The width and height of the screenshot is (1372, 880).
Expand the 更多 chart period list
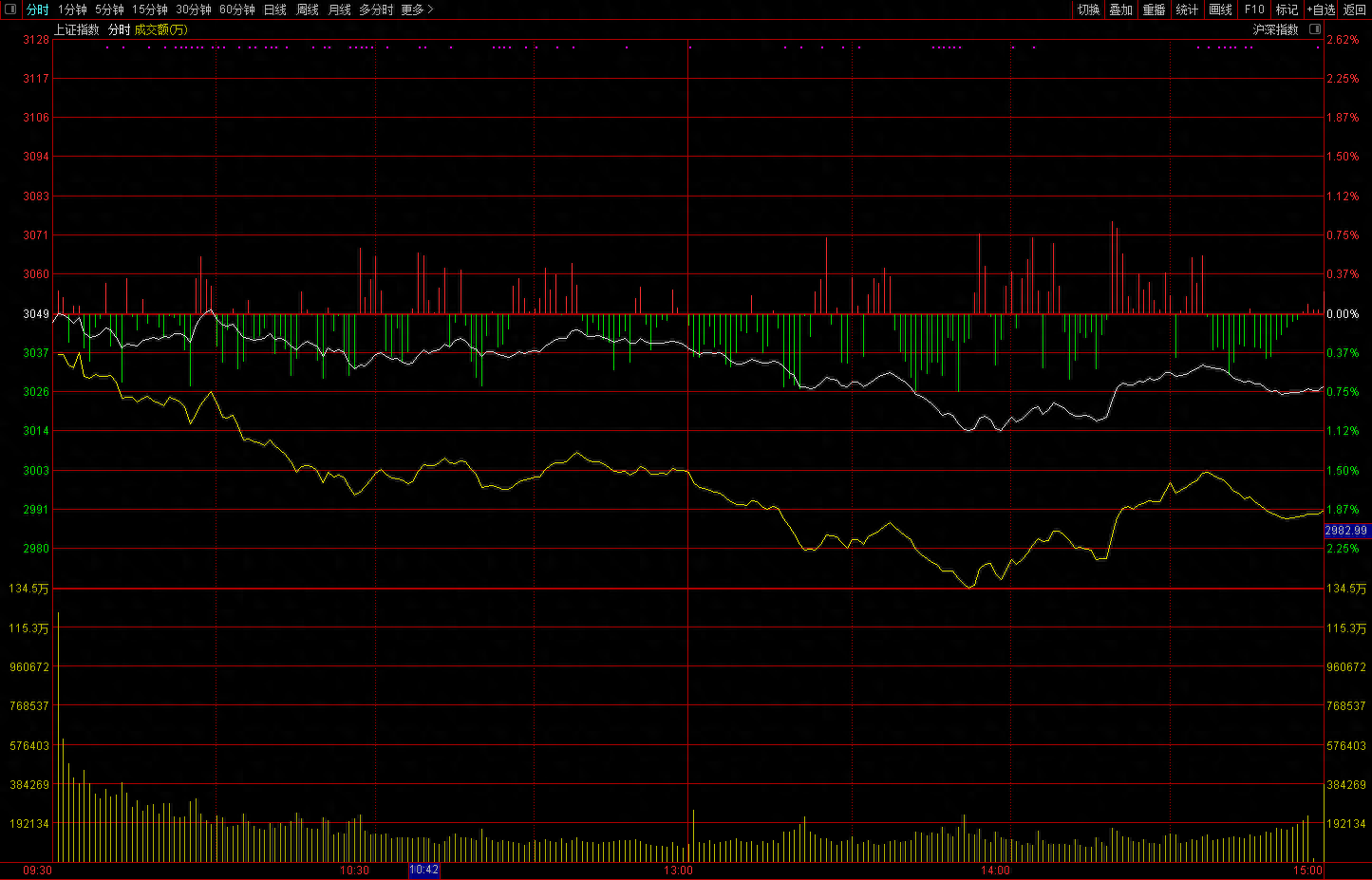click(417, 9)
